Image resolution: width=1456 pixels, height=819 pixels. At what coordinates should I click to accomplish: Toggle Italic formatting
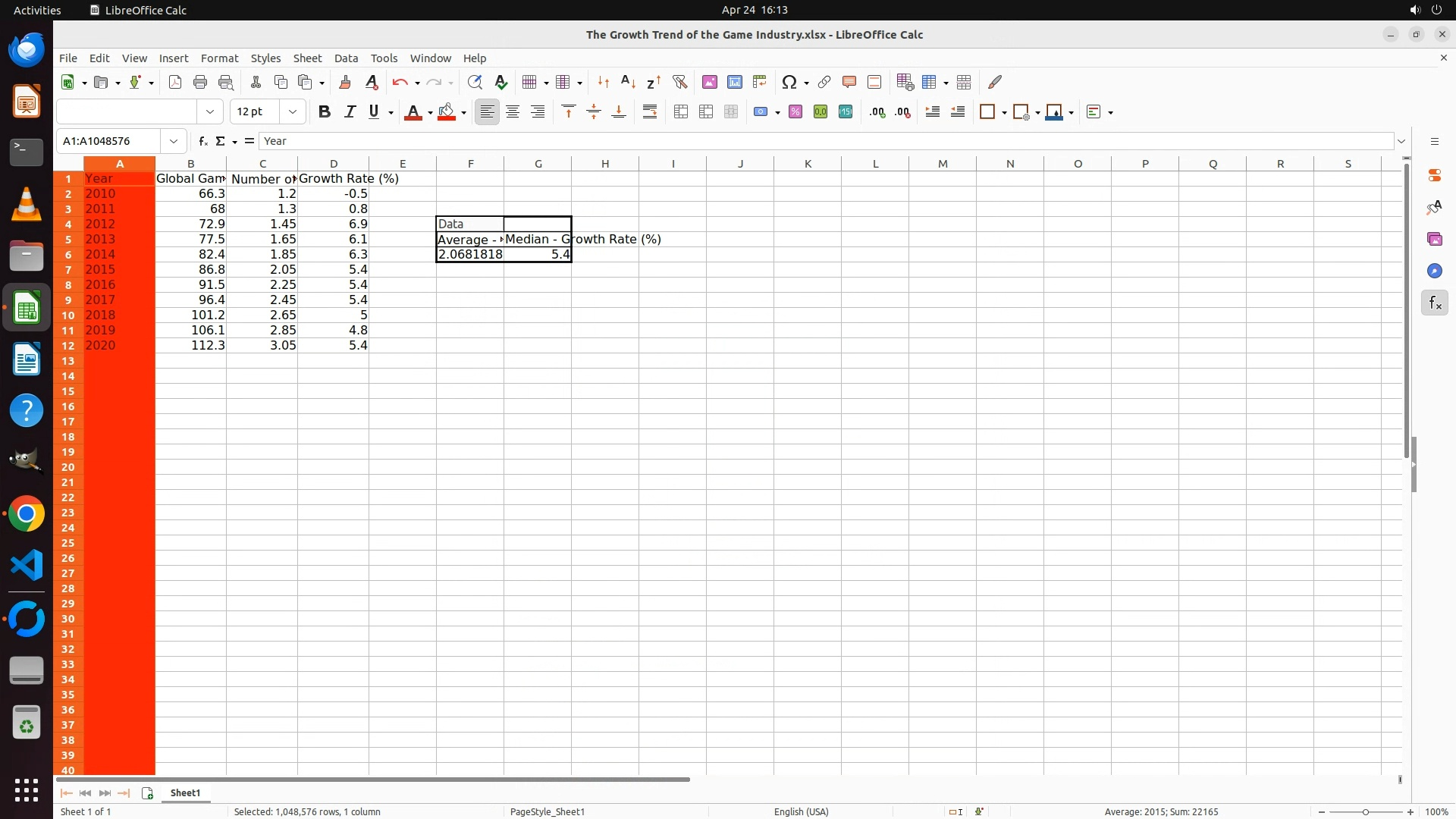pos(350,112)
